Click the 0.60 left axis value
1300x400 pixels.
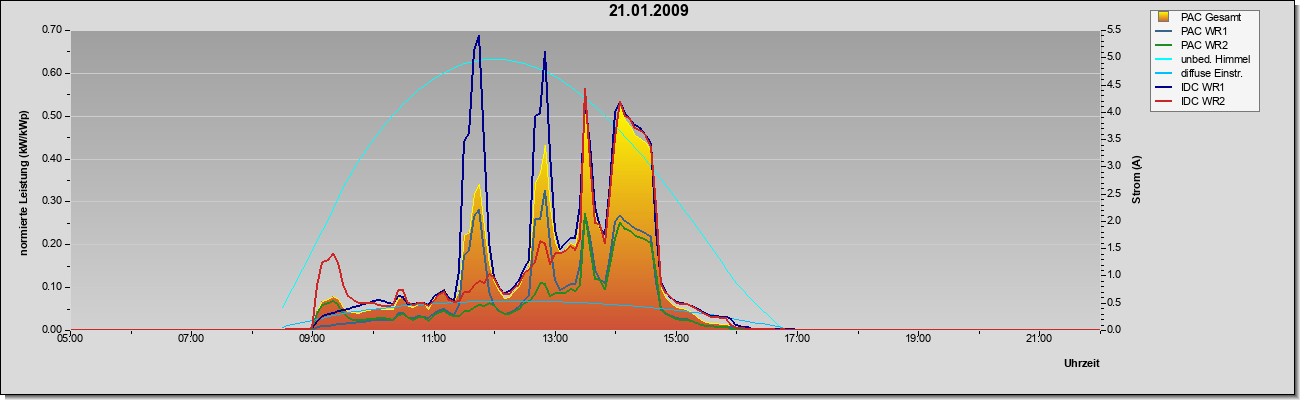[52, 73]
